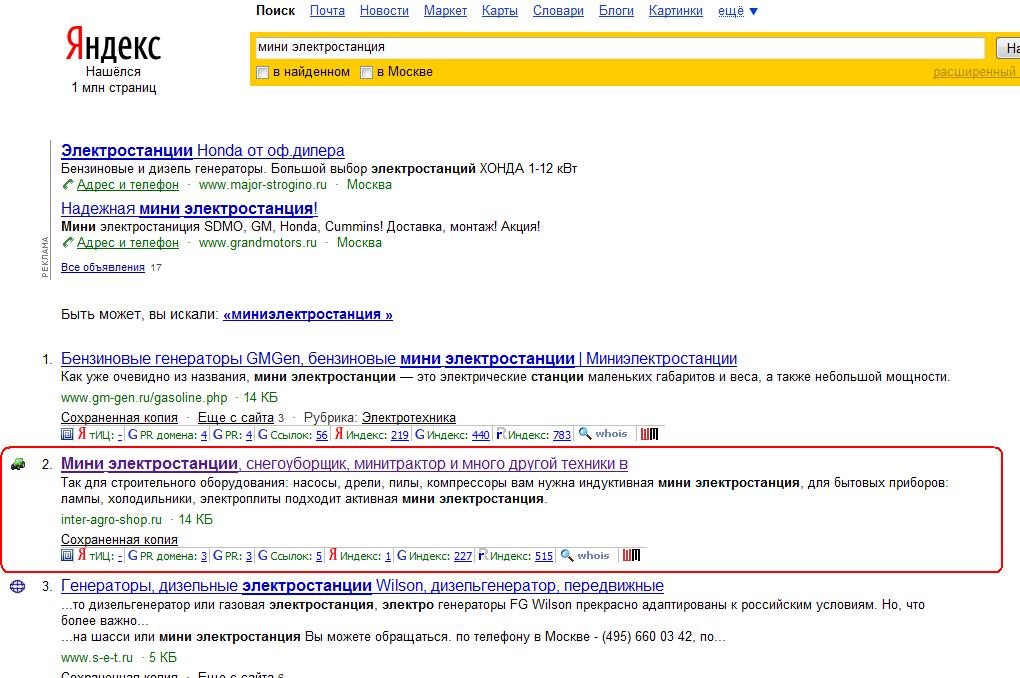Open the 'расширенный' advanced search link
Image resolution: width=1020 pixels, height=678 pixels.
tap(974, 72)
